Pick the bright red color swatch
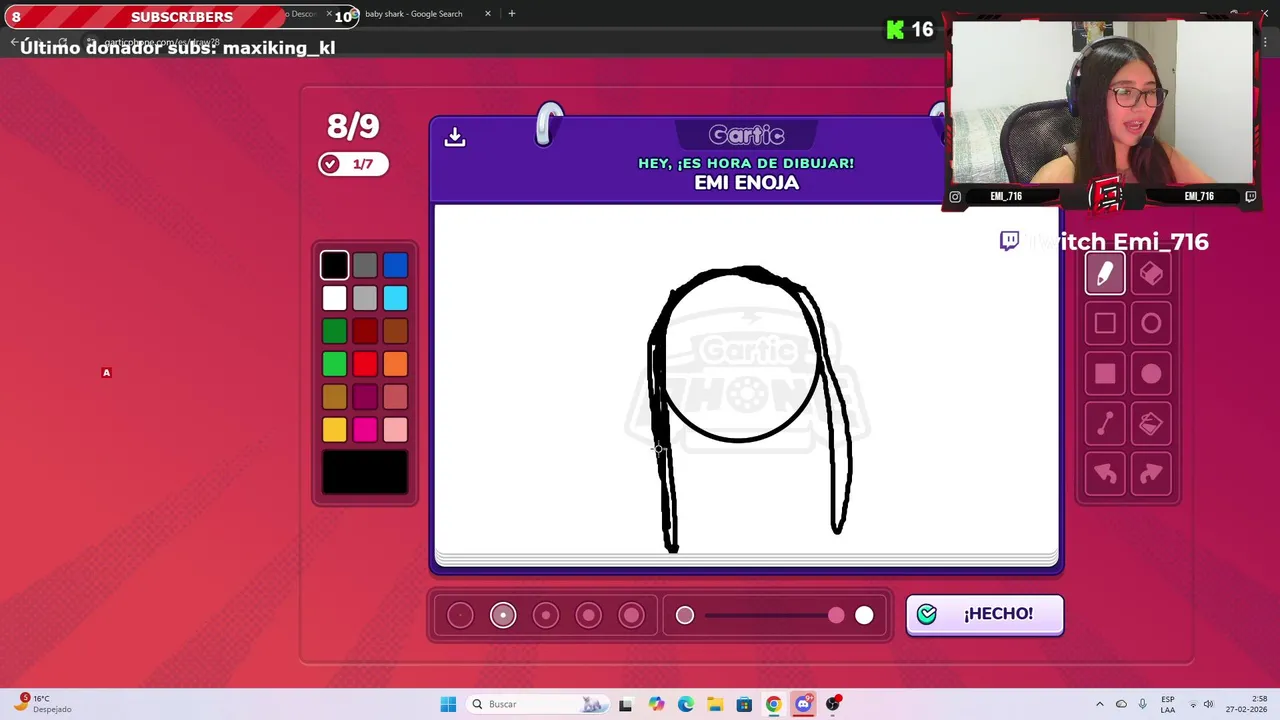Image resolution: width=1280 pixels, height=720 pixels. pos(365,364)
